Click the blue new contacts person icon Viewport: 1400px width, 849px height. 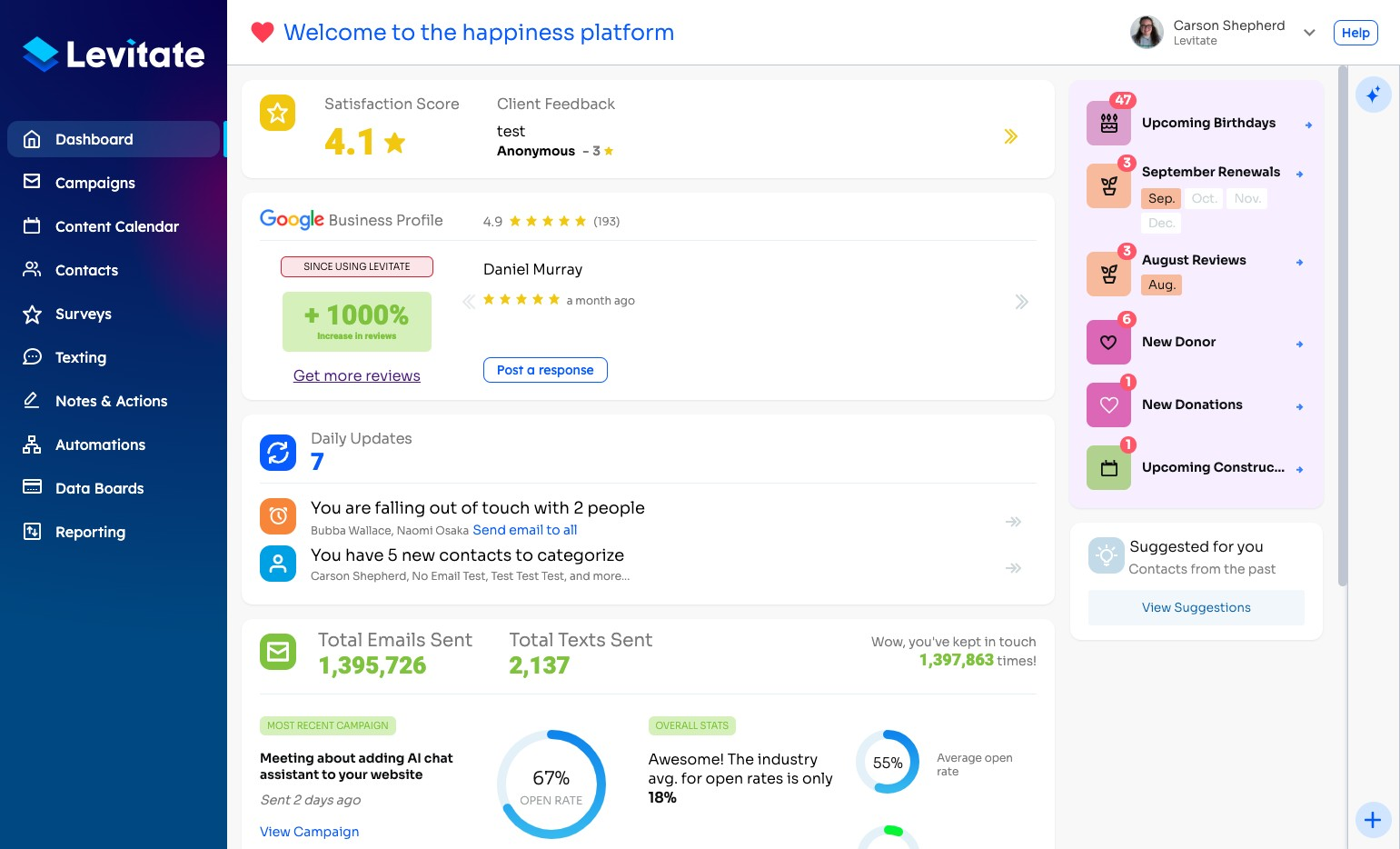278,564
